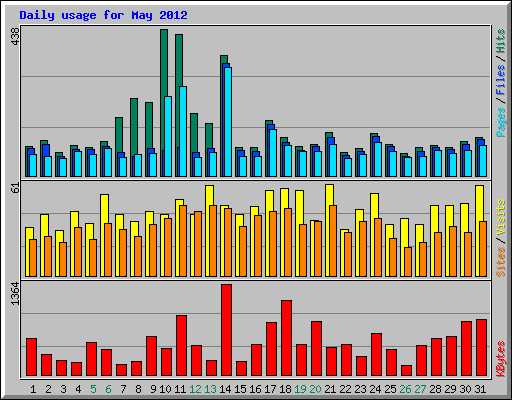512x400 pixels.
Task: Click the 'KBytes' legend label
Action: pyautogui.click(x=501, y=359)
